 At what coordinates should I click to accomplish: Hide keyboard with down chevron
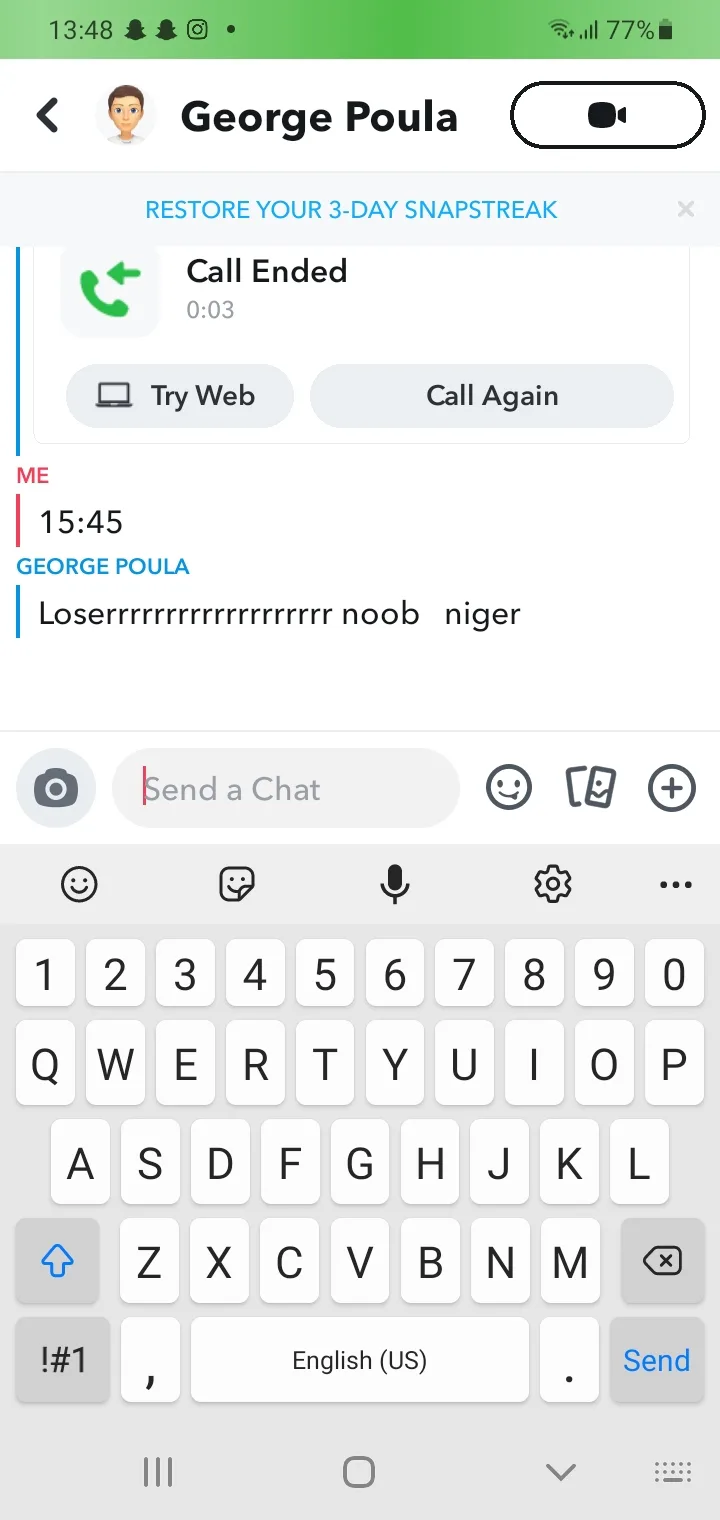561,1472
